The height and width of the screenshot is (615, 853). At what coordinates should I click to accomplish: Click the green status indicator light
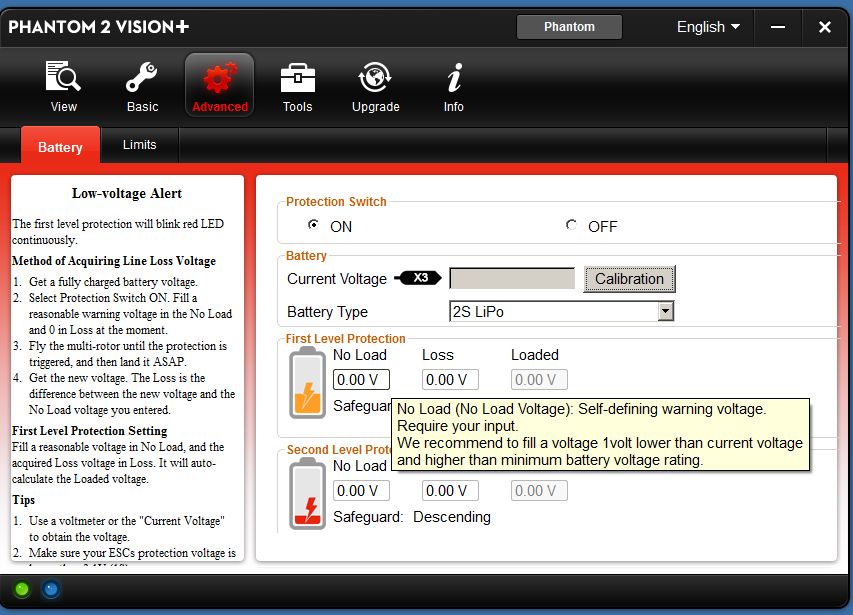(x=22, y=589)
